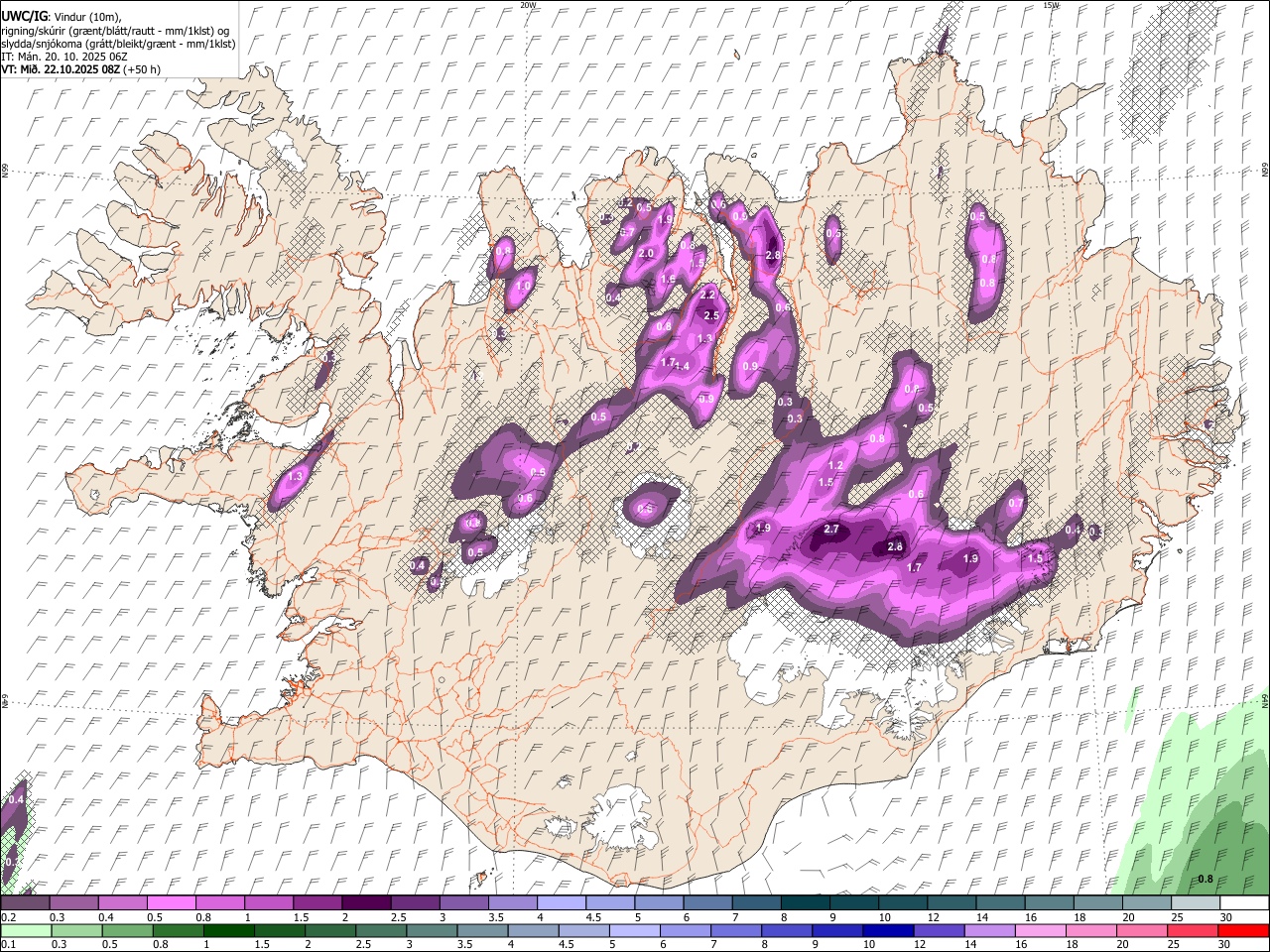The image size is (1270, 952).
Task: Select the 1.4 value label on the map
Action: pyautogui.click(x=682, y=367)
